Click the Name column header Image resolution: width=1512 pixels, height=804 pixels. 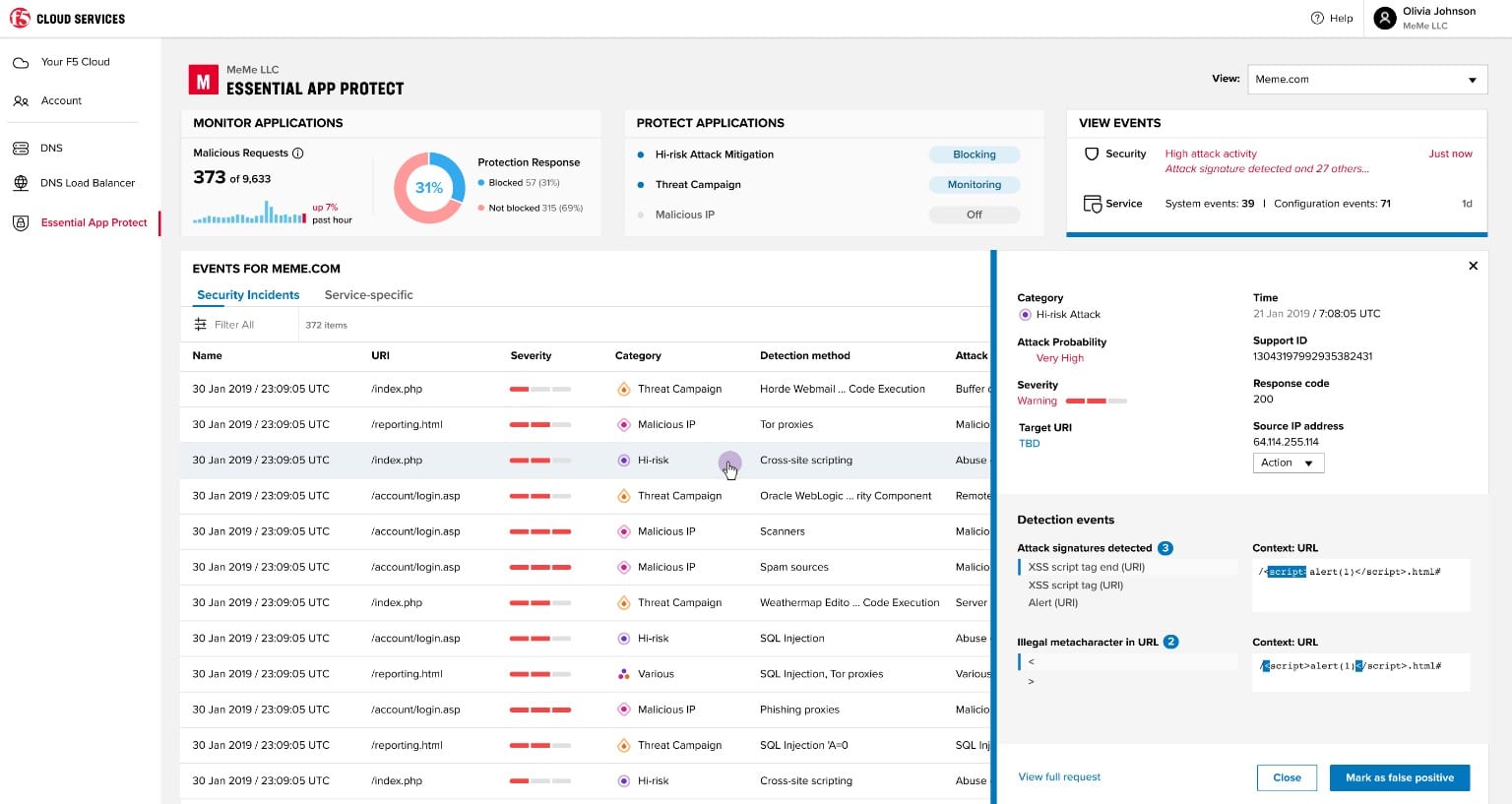click(x=207, y=356)
